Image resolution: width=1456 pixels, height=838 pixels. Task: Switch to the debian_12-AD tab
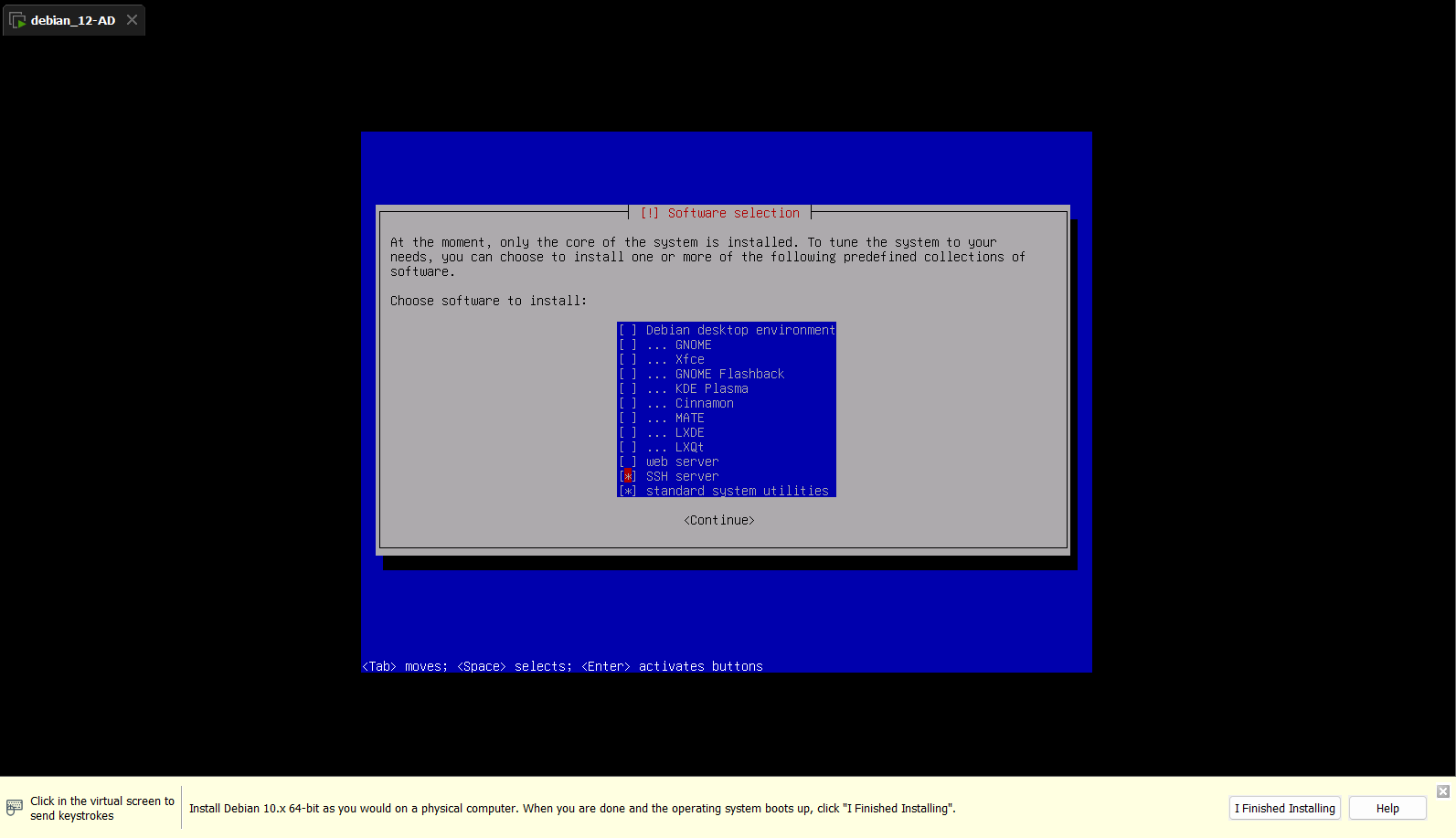(73, 20)
